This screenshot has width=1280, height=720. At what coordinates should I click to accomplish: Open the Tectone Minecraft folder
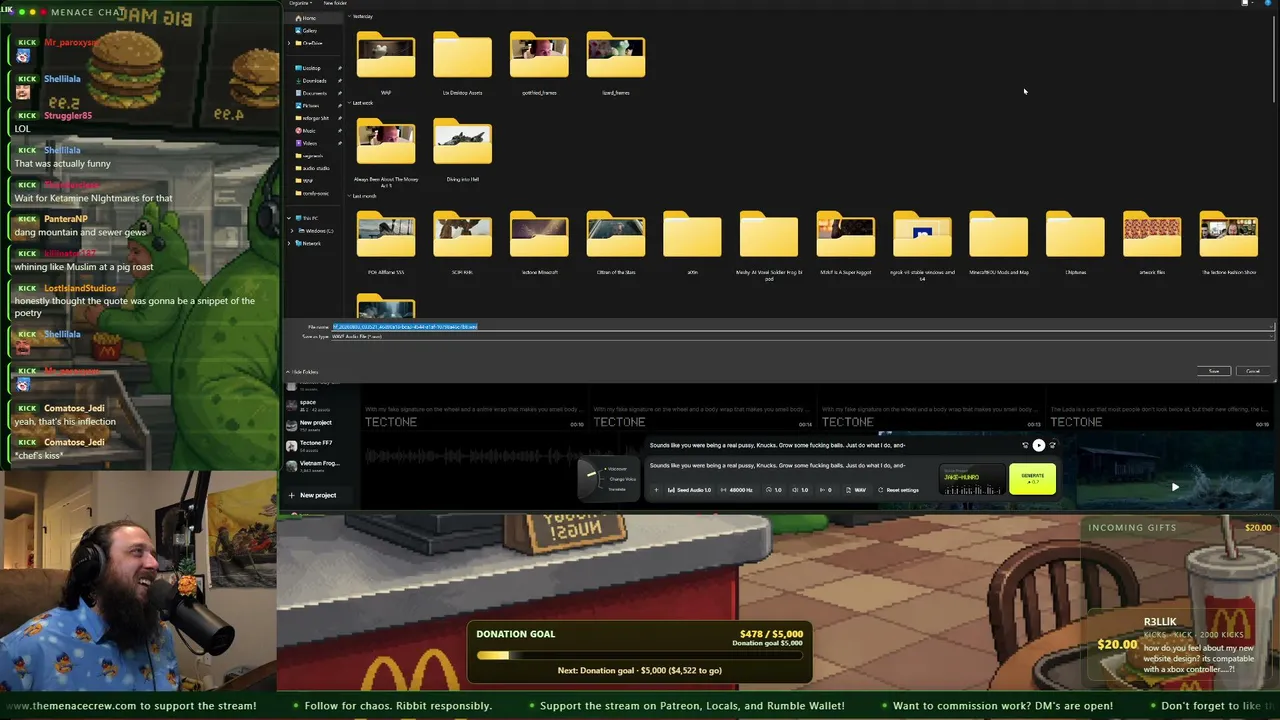[539, 242]
